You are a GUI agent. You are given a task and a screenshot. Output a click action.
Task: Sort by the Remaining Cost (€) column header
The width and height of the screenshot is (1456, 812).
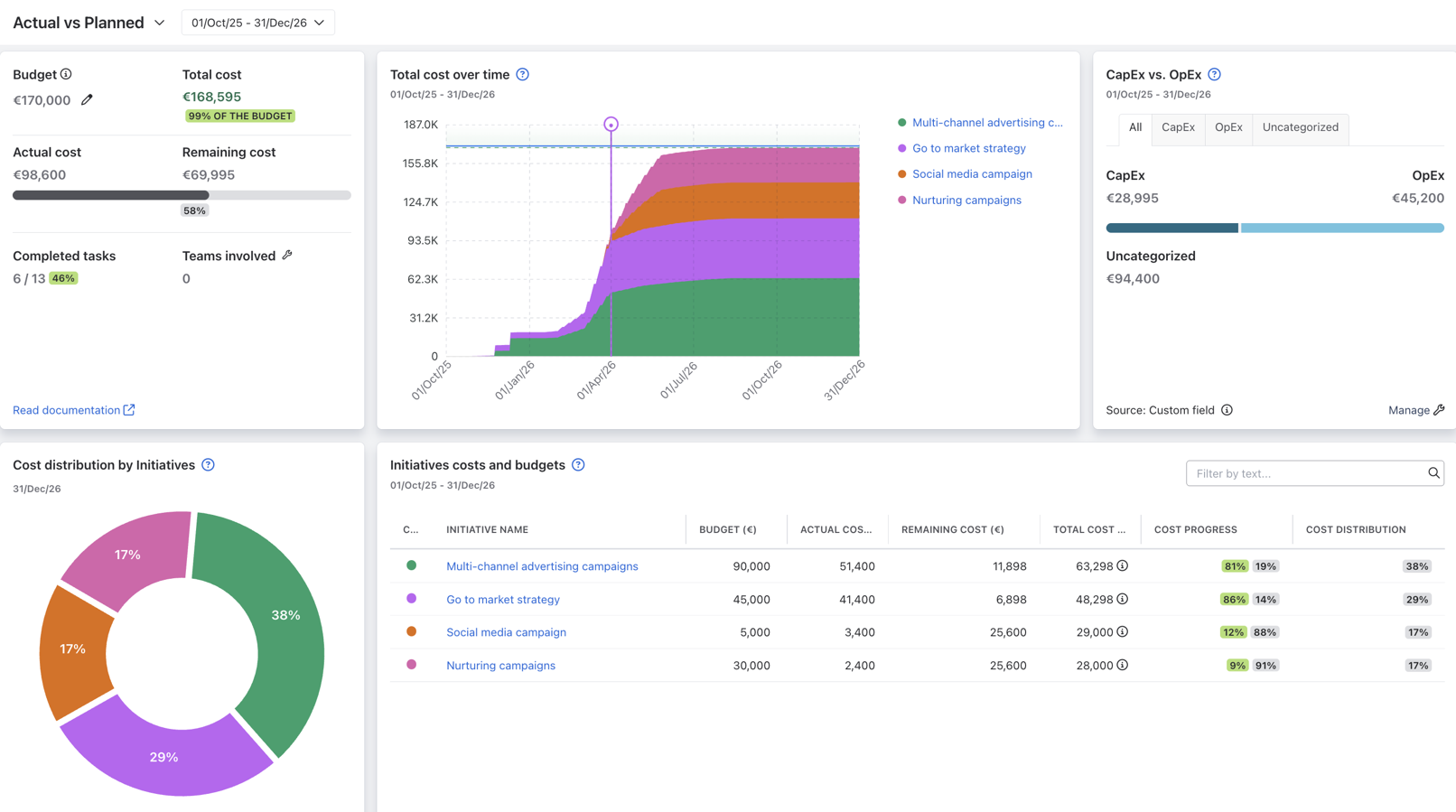pyautogui.click(x=953, y=530)
